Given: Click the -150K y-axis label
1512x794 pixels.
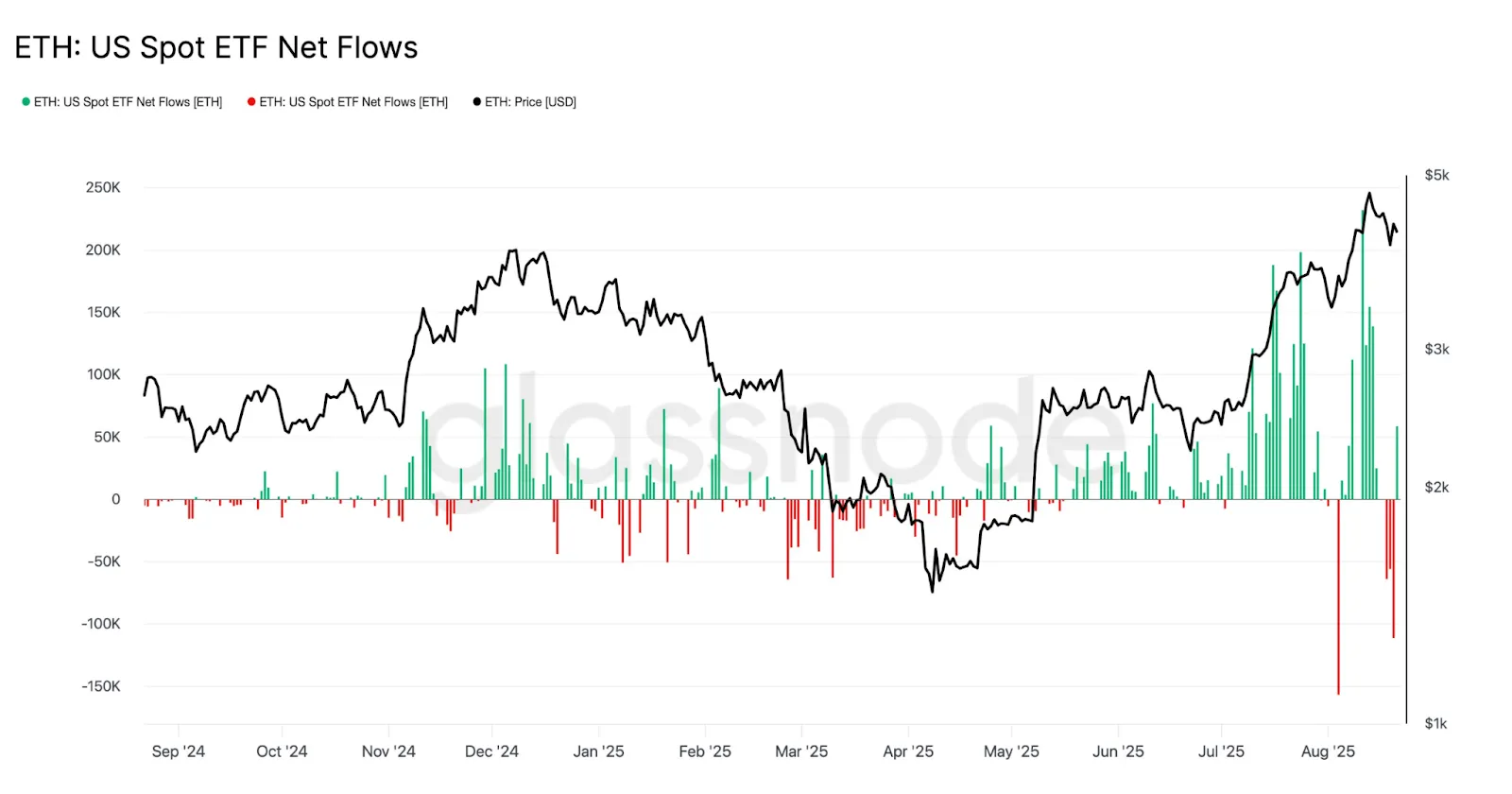Looking at the screenshot, I should coord(101,686).
